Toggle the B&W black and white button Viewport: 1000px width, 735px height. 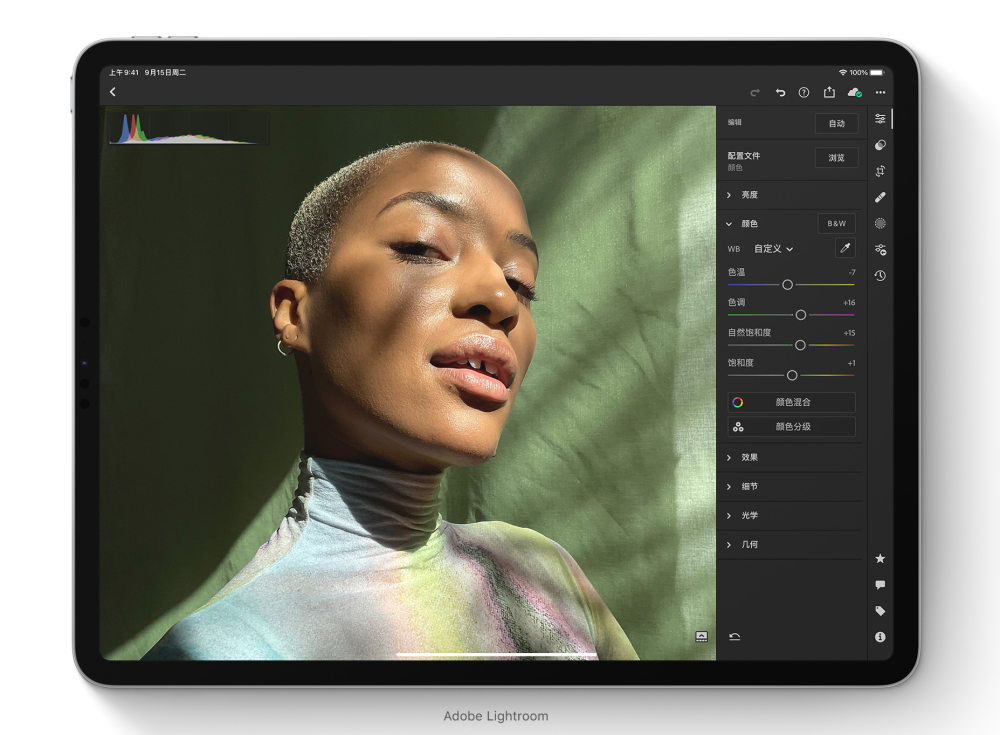837,223
